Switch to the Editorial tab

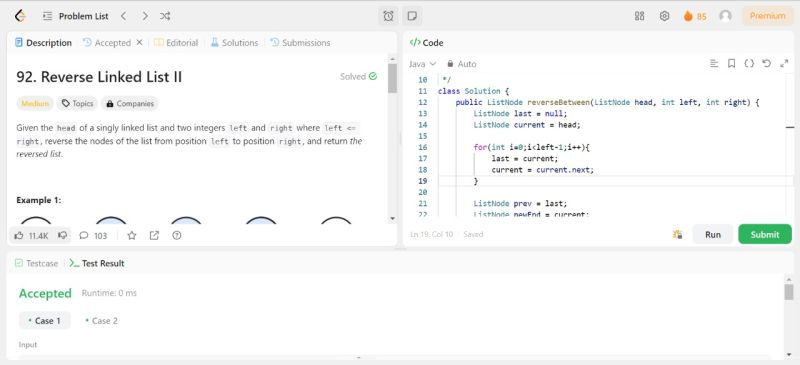pos(176,43)
